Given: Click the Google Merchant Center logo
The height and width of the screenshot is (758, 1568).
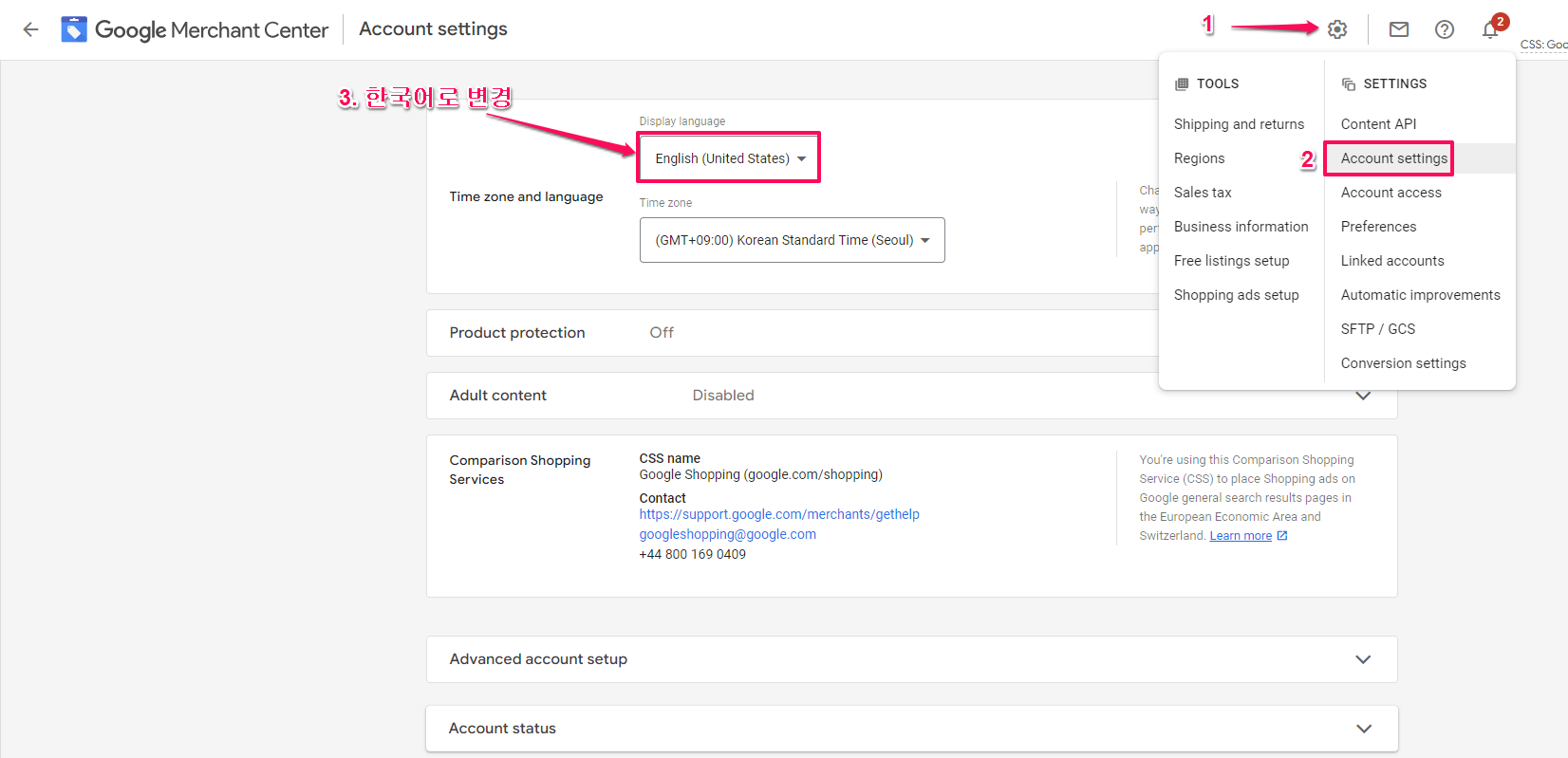Looking at the screenshot, I should (x=74, y=29).
